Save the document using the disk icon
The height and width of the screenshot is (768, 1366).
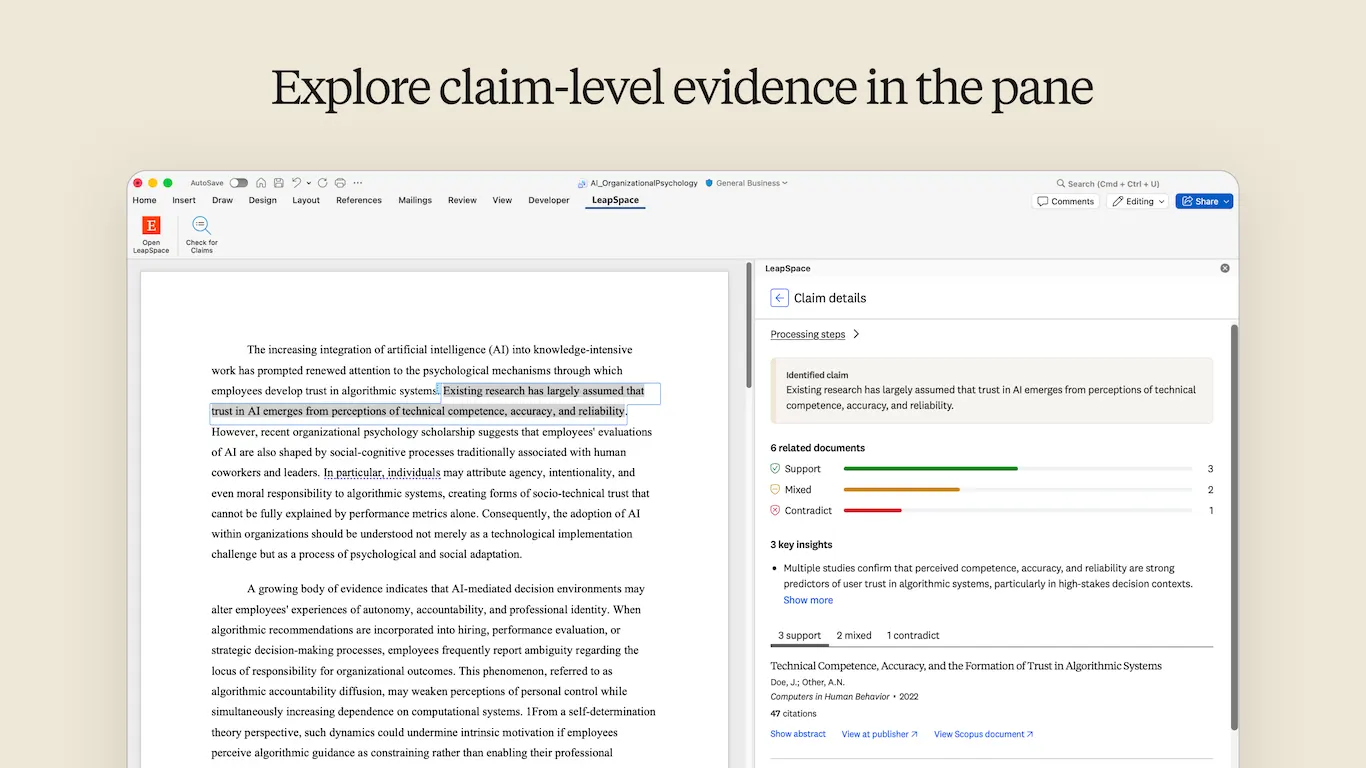pyautogui.click(x=278, y=183)
